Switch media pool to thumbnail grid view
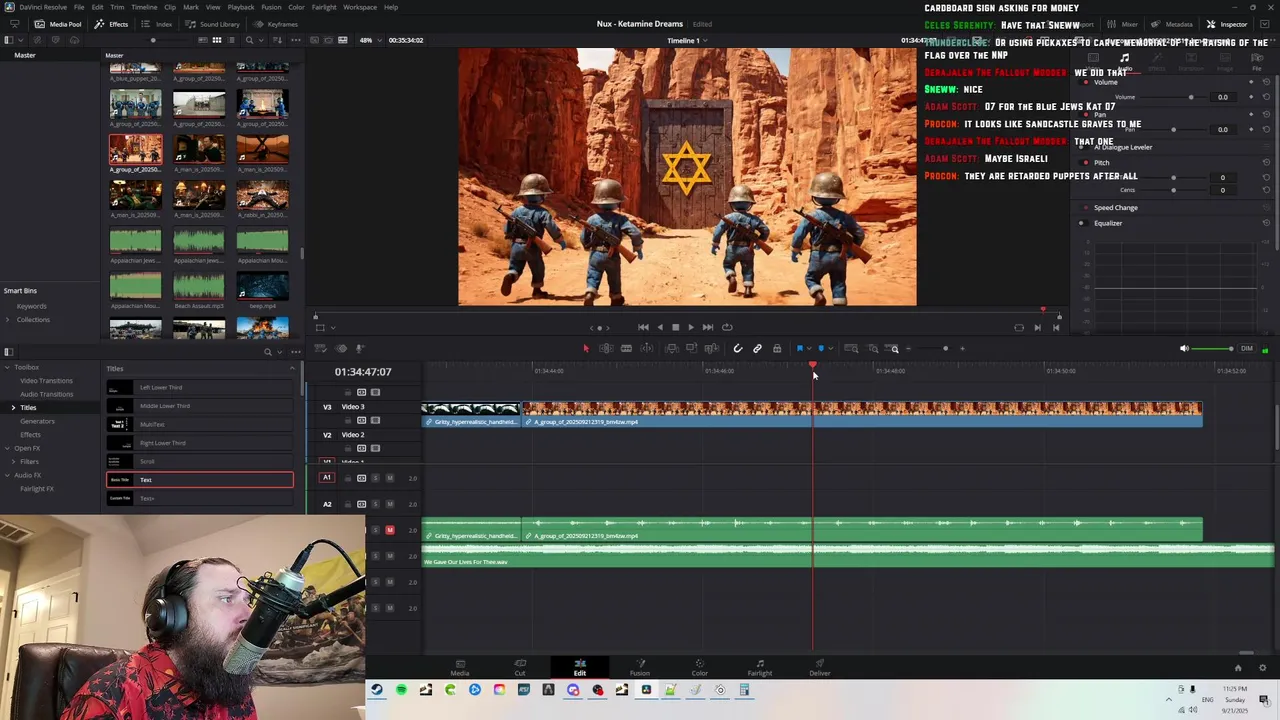The height and width of the screenshot is (720, 1280). [216, 40]
